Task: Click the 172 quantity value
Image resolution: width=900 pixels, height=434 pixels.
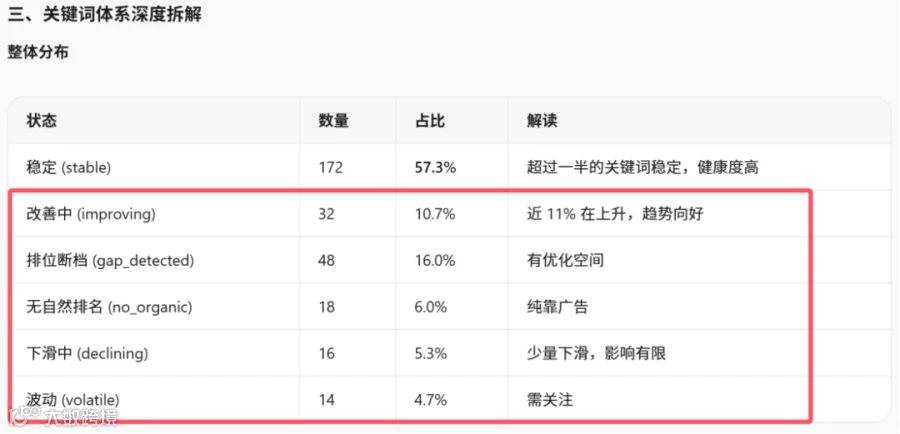Action: coord(331,168)
